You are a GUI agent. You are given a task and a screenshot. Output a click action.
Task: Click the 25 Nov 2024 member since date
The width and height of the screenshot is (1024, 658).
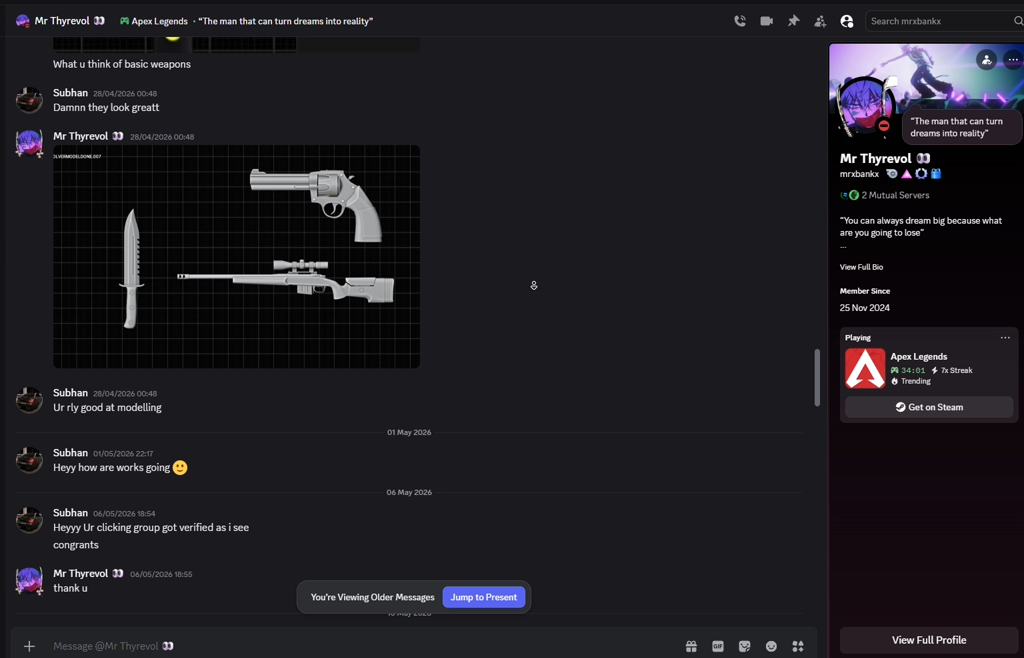point(865,307)
